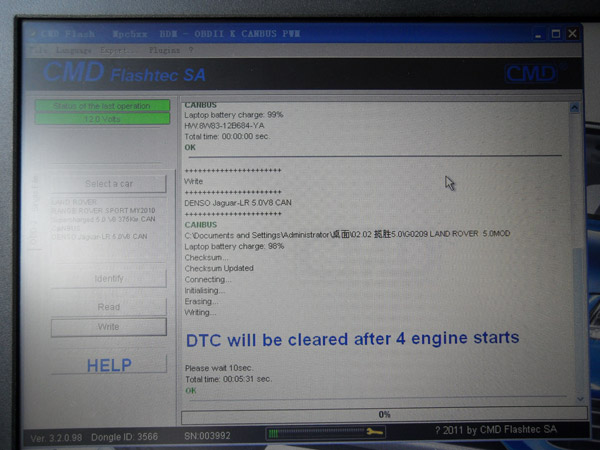Screen dimensions: 600x450
Task: Click the 0% progress bar
Action: tap(384, 415)
